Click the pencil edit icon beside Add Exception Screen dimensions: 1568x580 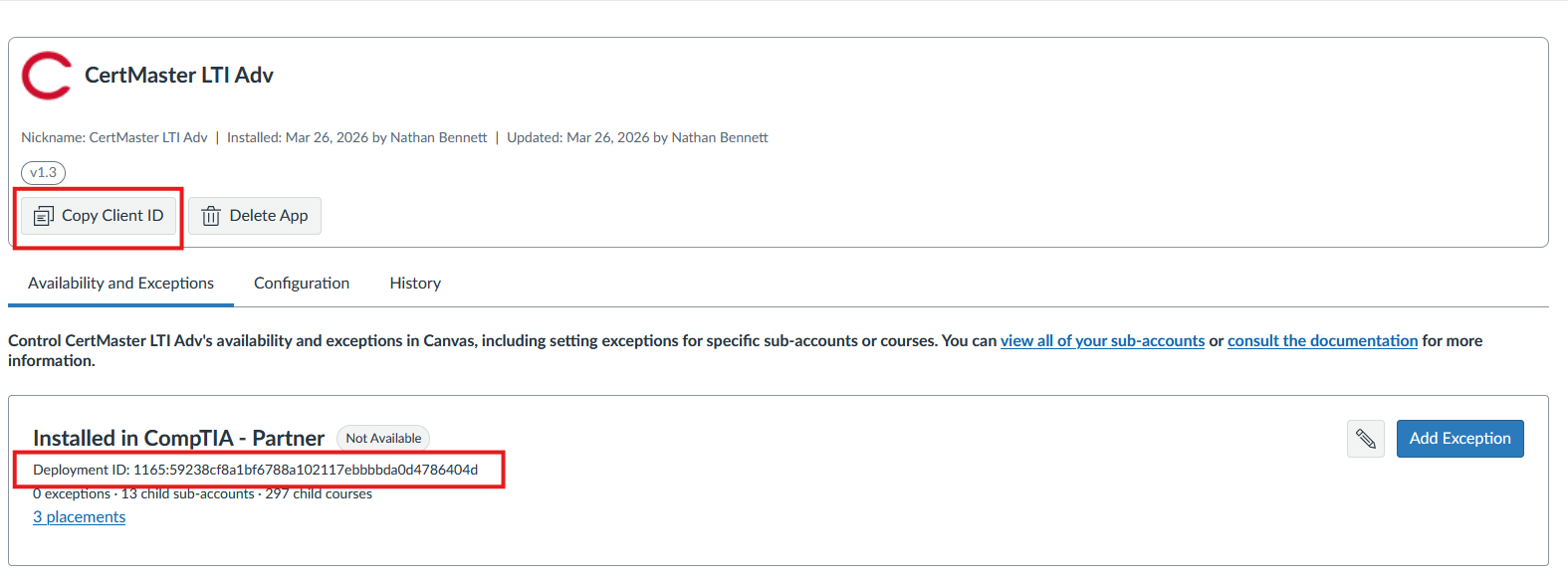pyautogui.click(x=1365, y=439)
